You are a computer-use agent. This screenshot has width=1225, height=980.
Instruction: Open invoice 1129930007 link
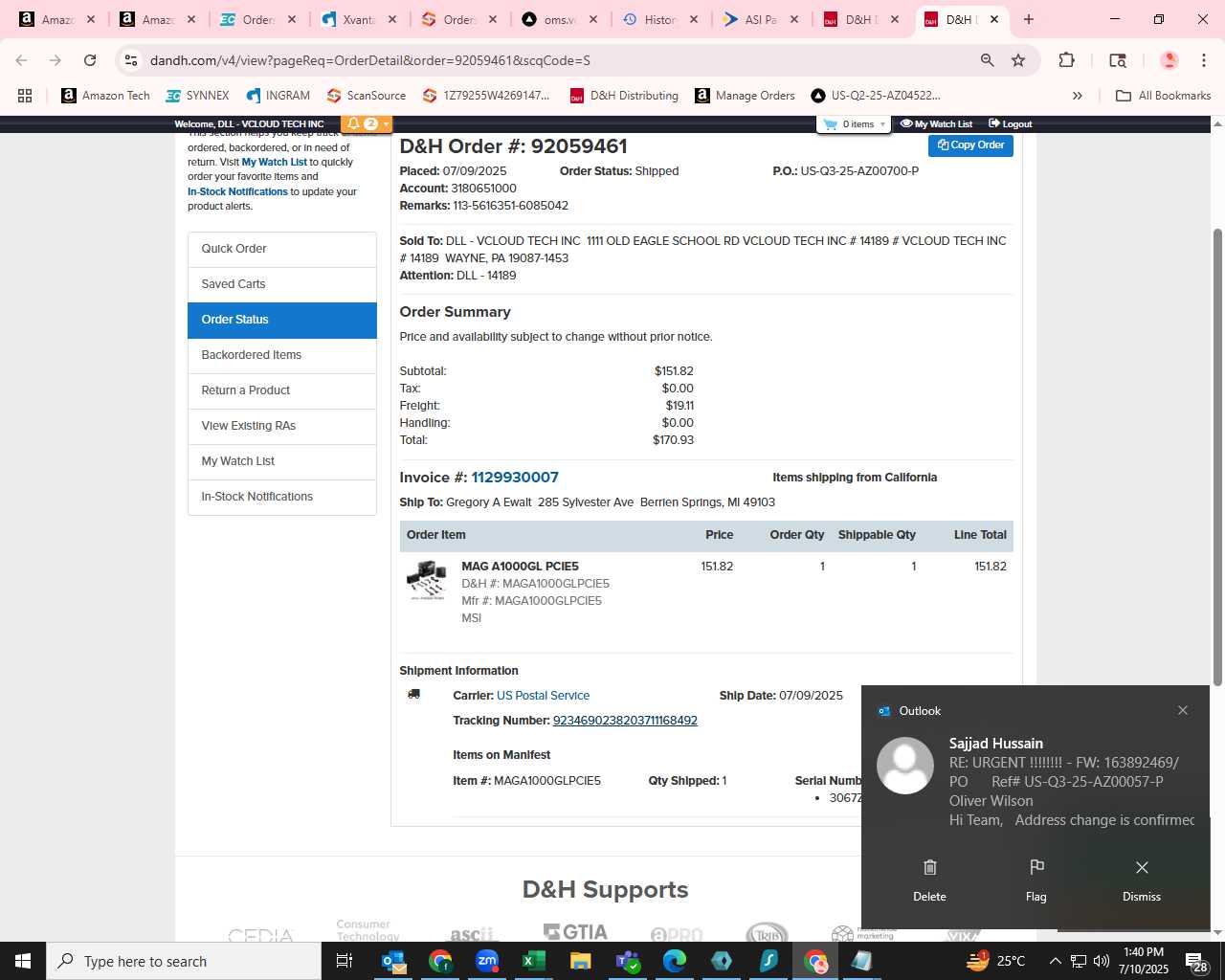coord(515,478)
